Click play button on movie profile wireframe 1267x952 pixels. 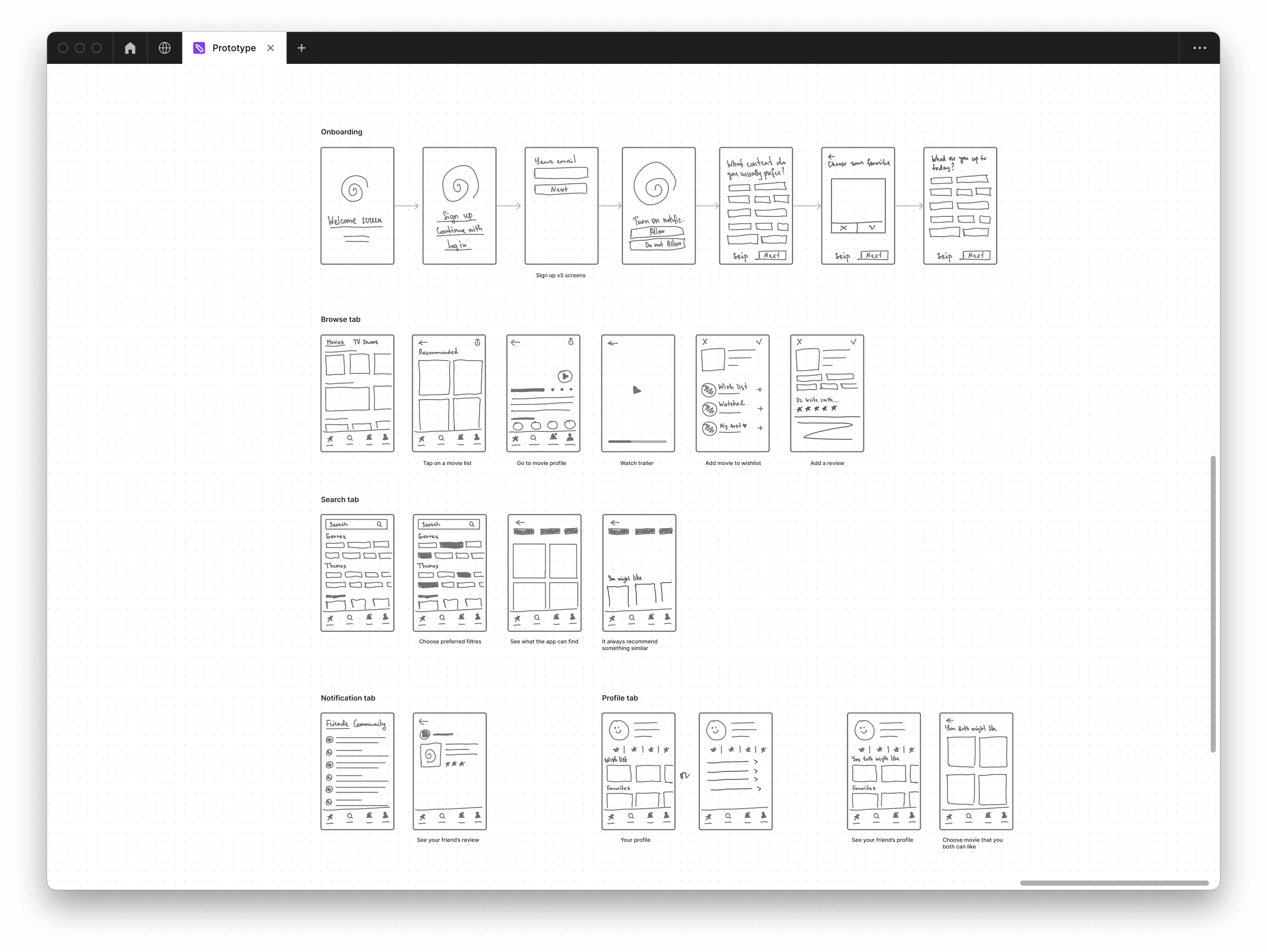click(x=565, y=376)
